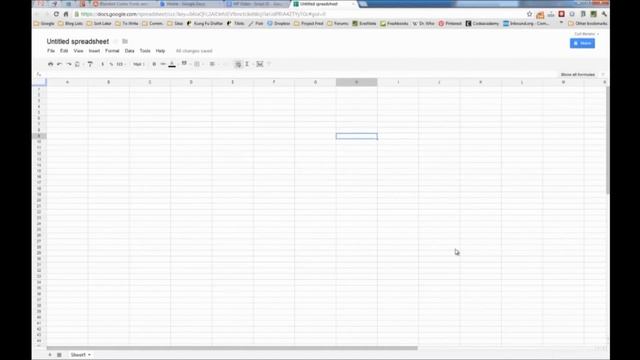Format cell as currency with dollar icon
Viewport: 640px width, 360px height.
coord(102,64)
